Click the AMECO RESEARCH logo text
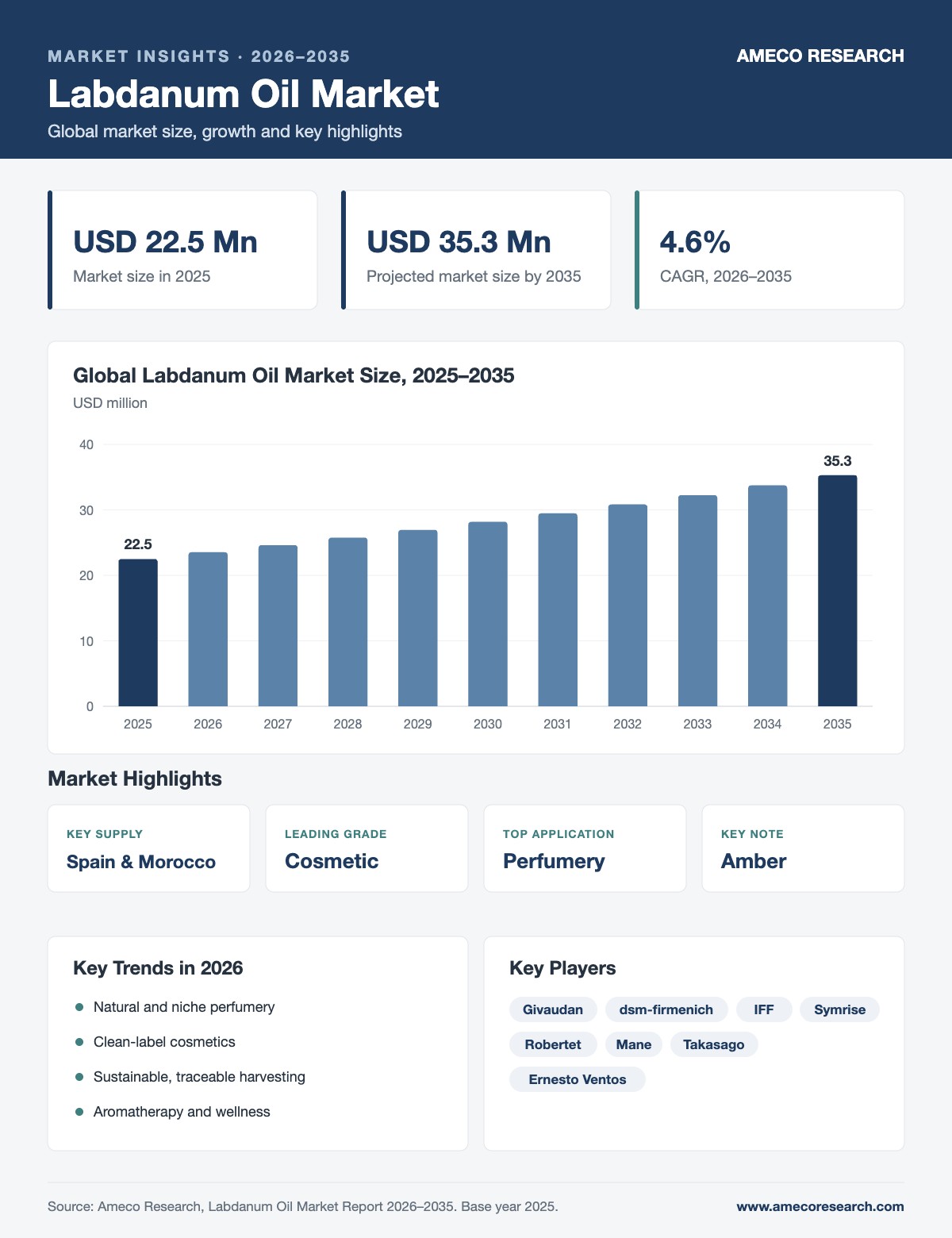The width and height of the screenshot is (952, 1238). click(820, 56)
